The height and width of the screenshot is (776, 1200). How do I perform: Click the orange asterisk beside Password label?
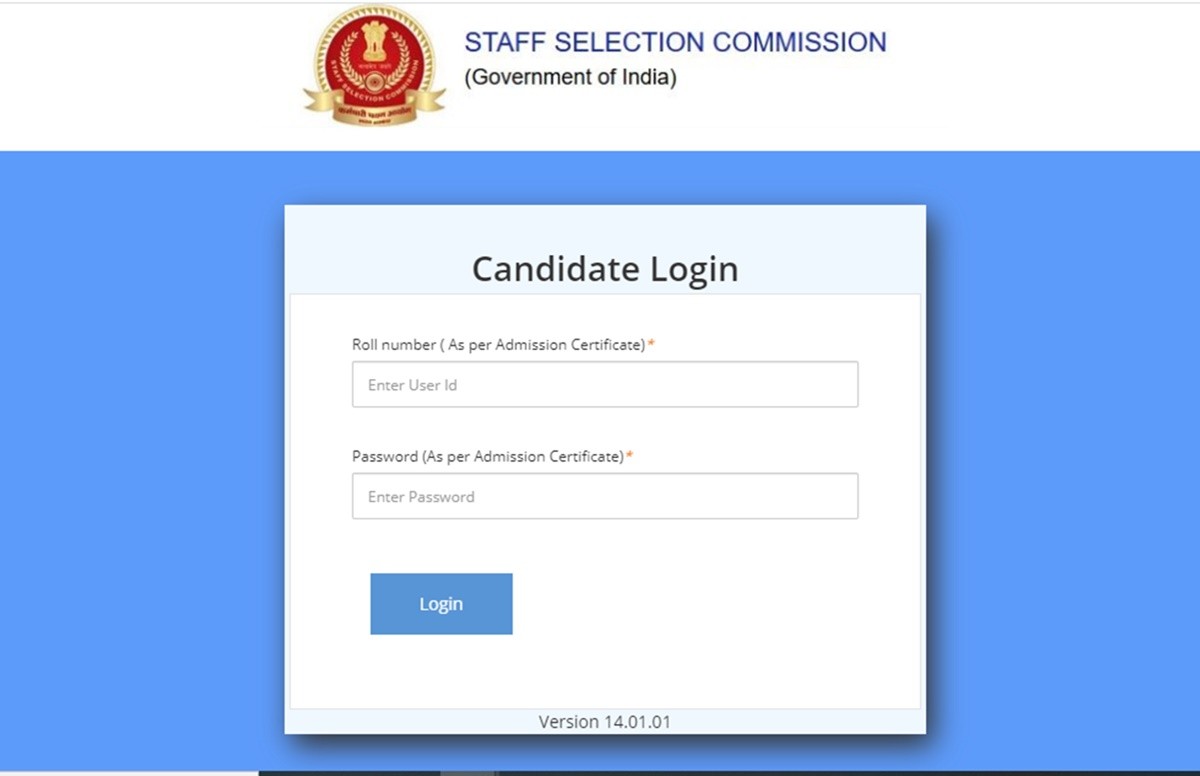[630, 456]
